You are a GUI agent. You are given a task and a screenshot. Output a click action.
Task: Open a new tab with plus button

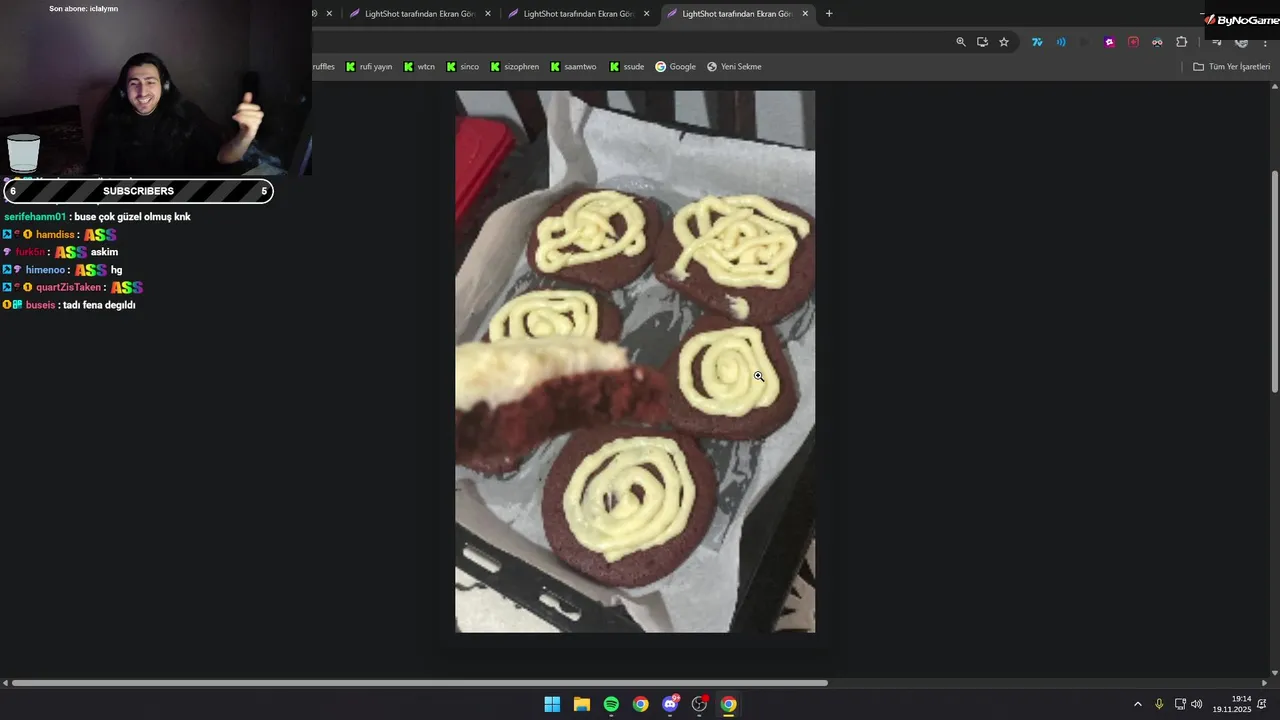(829, 14)
